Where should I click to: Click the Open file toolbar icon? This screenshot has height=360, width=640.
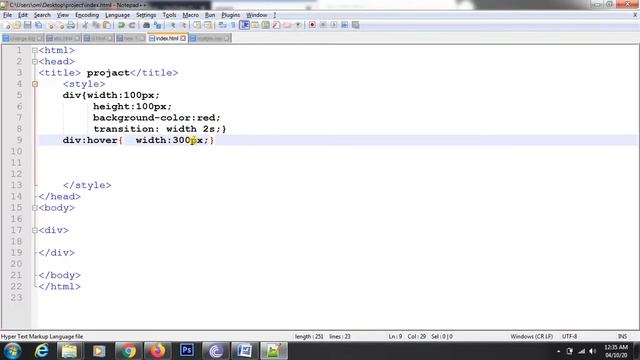pyautogui.click(x=17, y=25)
